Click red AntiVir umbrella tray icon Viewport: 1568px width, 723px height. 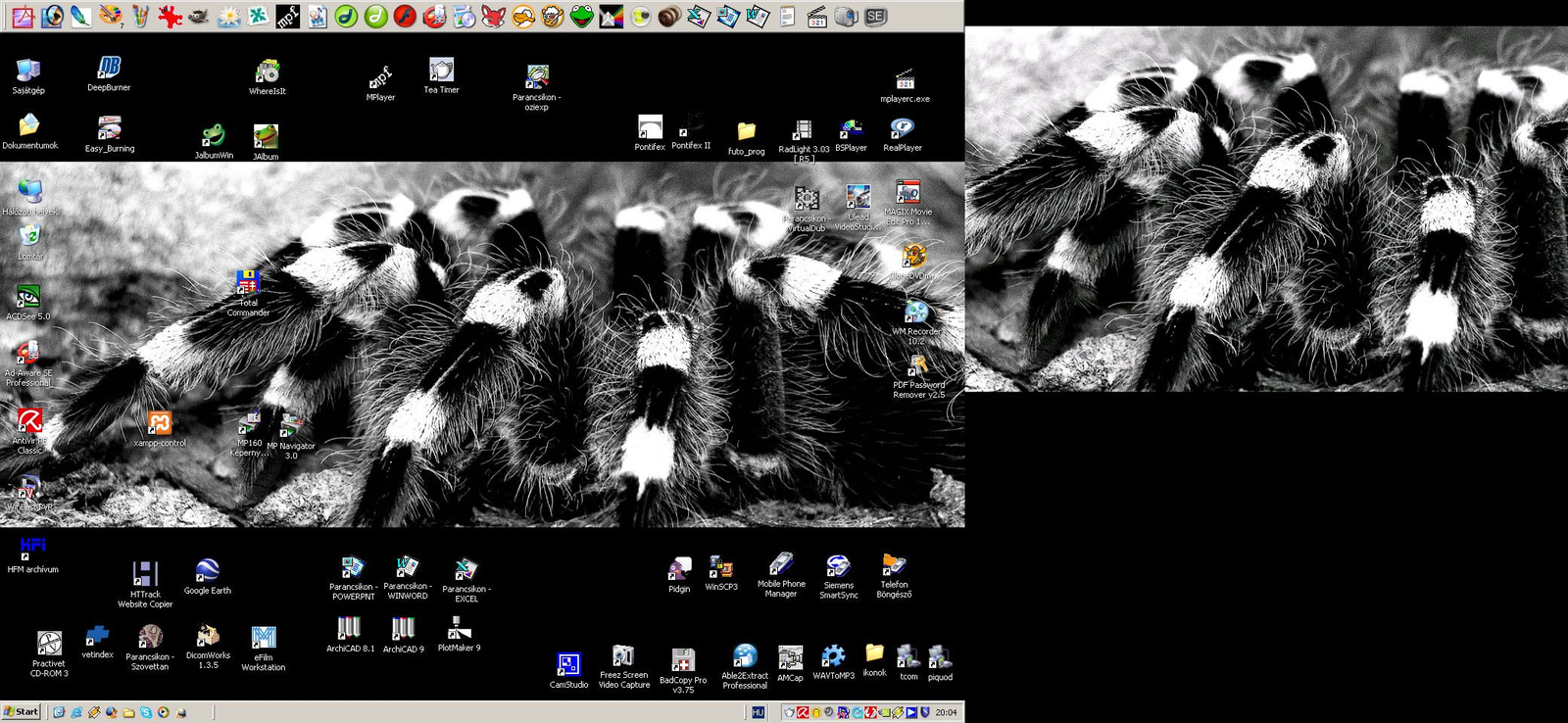point(803,712)
